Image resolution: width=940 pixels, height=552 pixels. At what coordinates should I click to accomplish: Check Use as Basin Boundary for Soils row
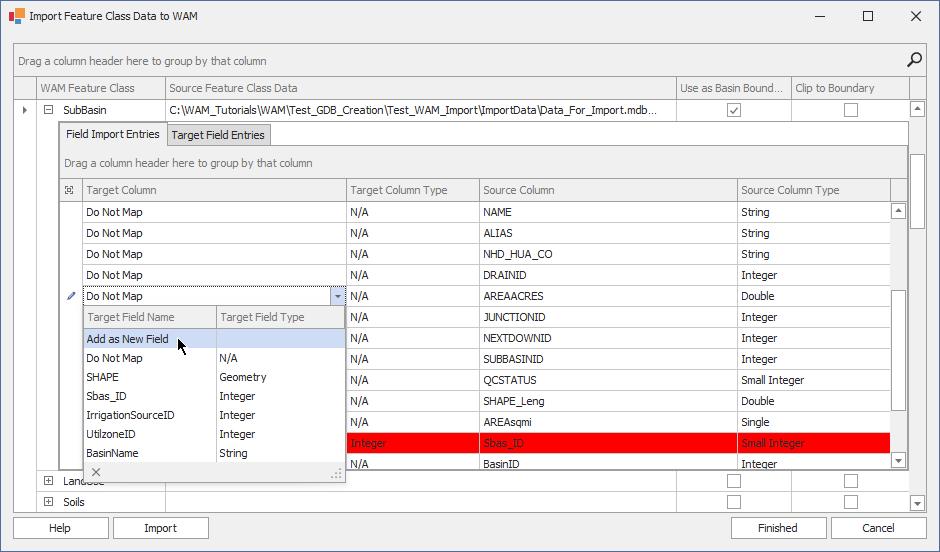[734, 502]
